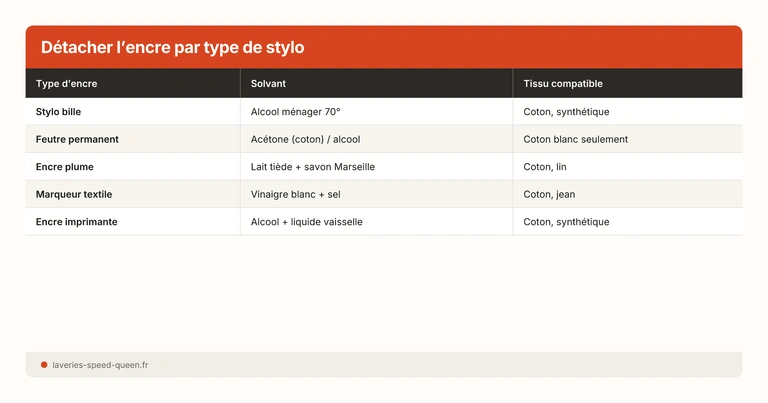Select the "Vinaigre blanc + sel" cell
This screenshot has width=768, height=403.
click(x=297, y=194)
